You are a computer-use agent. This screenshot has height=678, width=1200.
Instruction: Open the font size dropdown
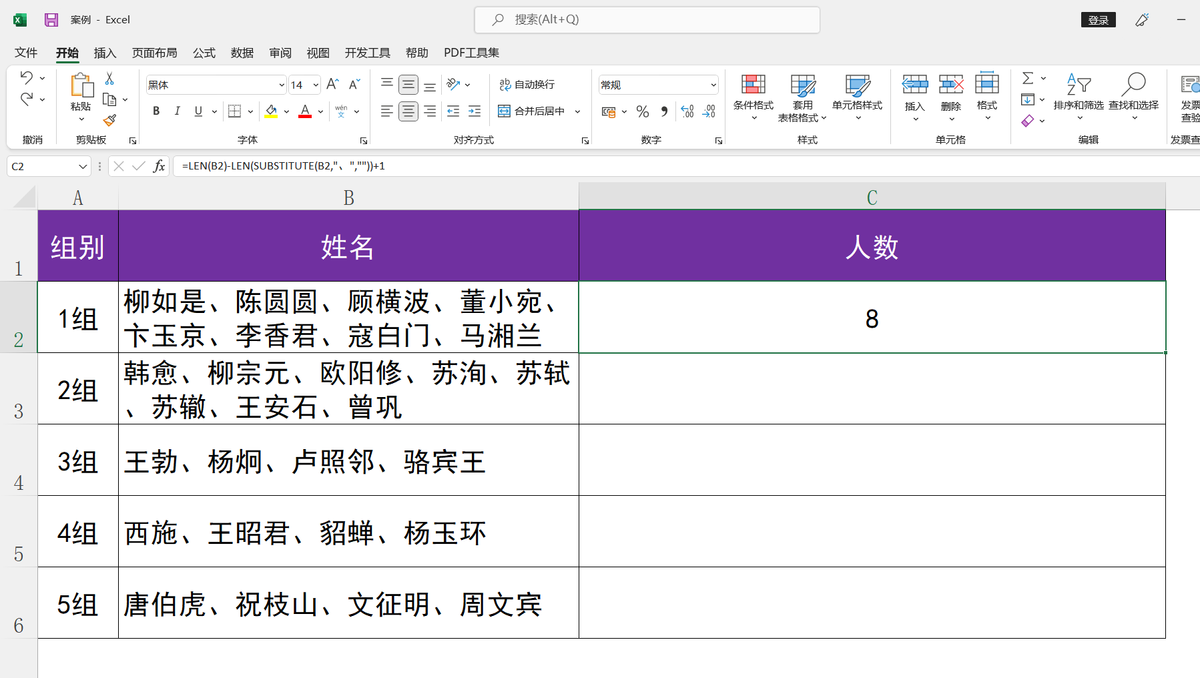[x=315, y=85]
